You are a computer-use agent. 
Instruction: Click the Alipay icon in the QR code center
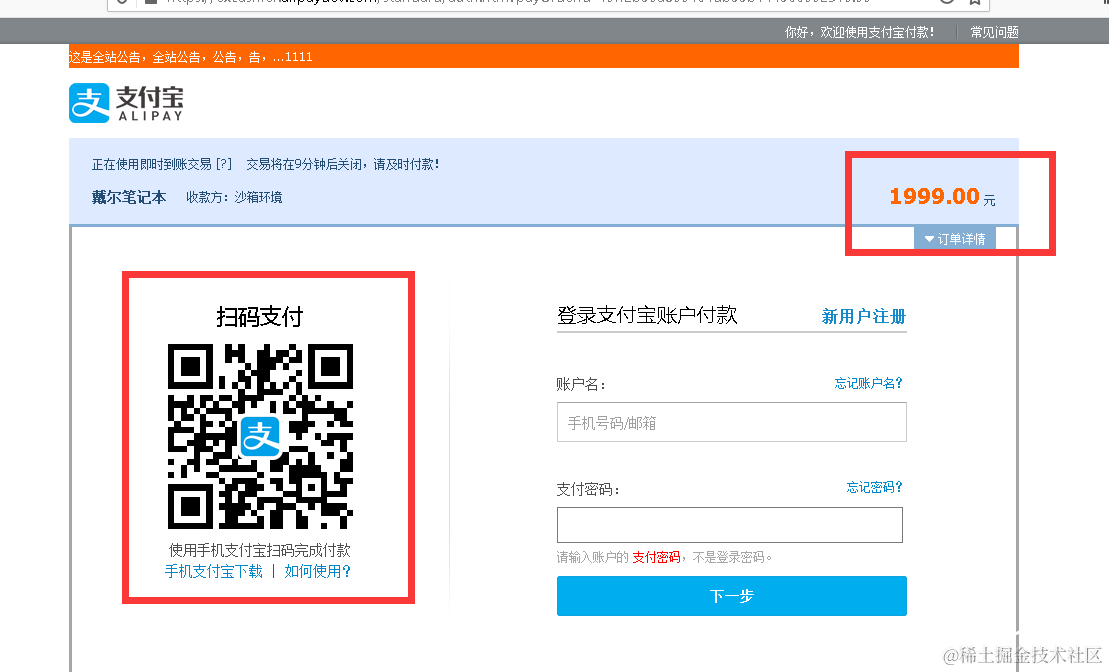tap(260, 436)
